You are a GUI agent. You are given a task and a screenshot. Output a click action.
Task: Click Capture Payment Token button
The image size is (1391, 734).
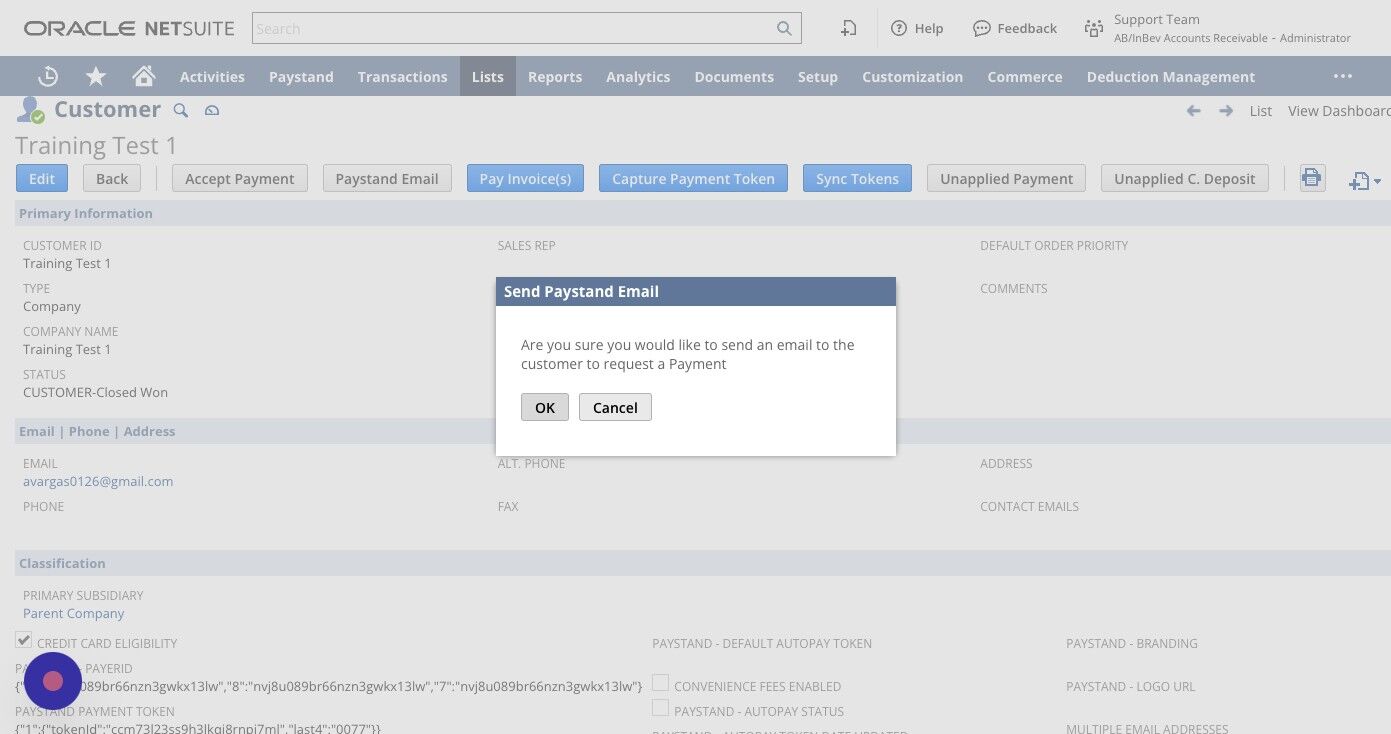tap(693, 178)
